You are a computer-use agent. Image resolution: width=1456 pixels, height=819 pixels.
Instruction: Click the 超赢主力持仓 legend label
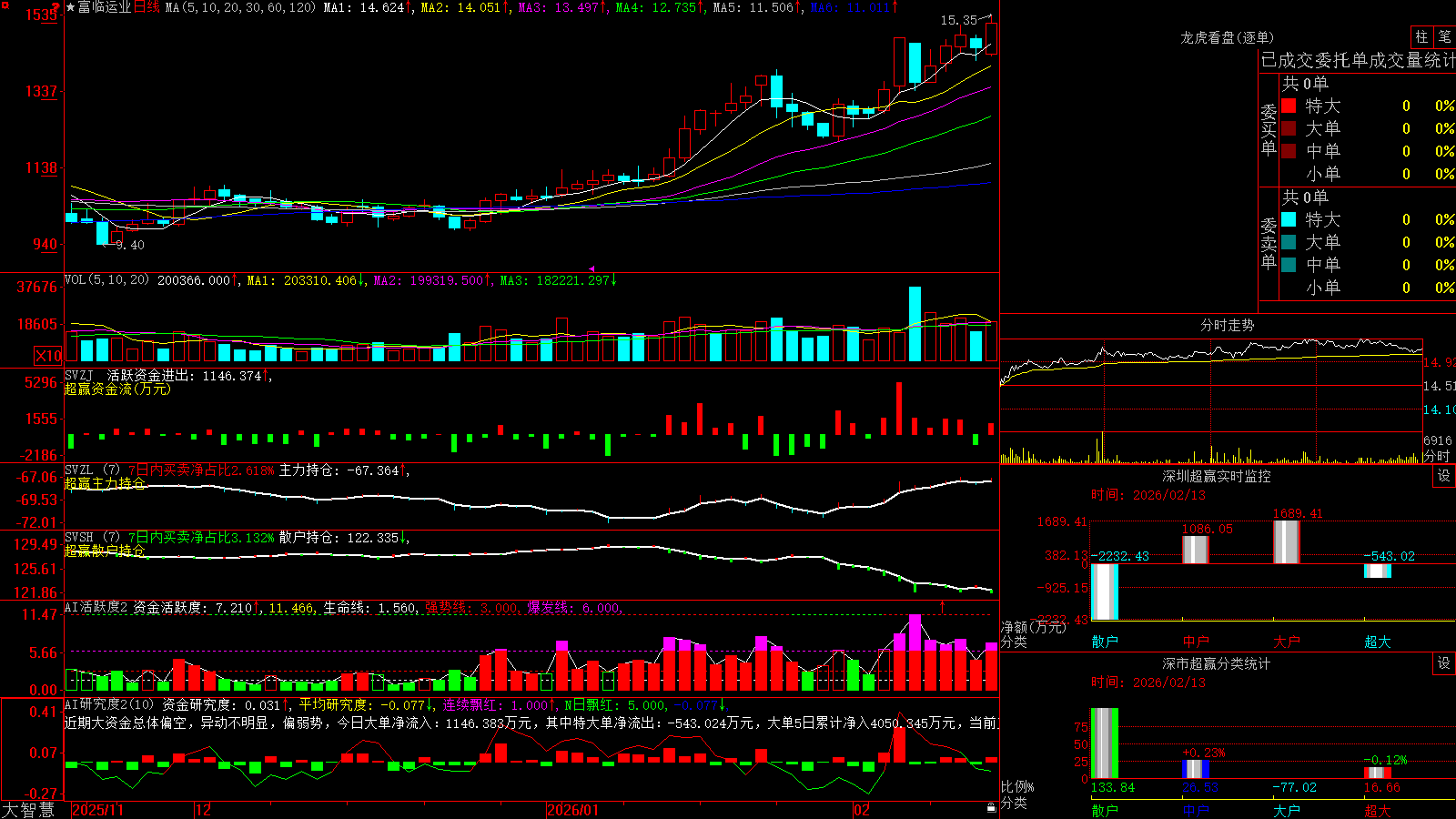pyautogui.click(x=105, y=483)
